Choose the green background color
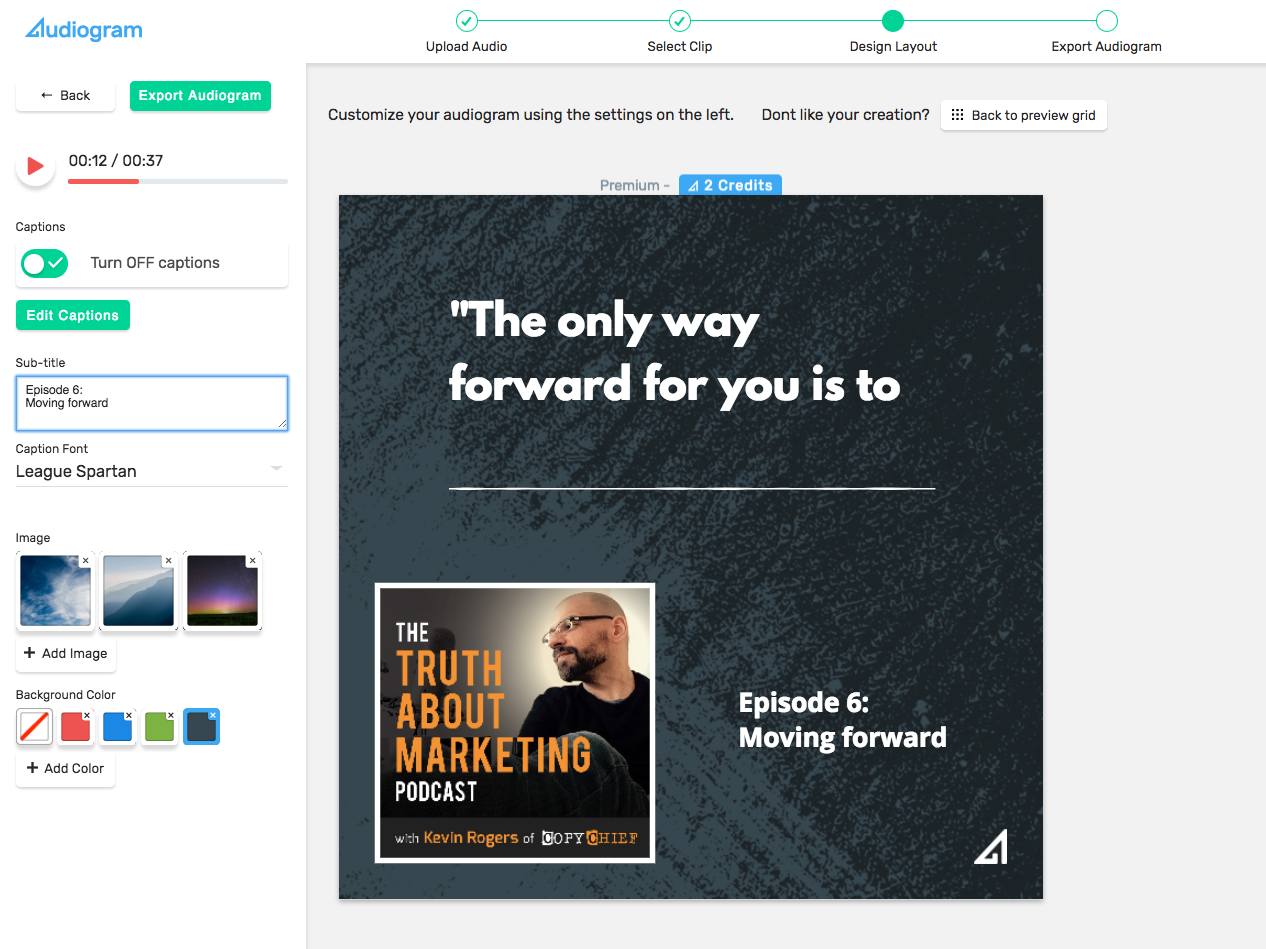 160,727
